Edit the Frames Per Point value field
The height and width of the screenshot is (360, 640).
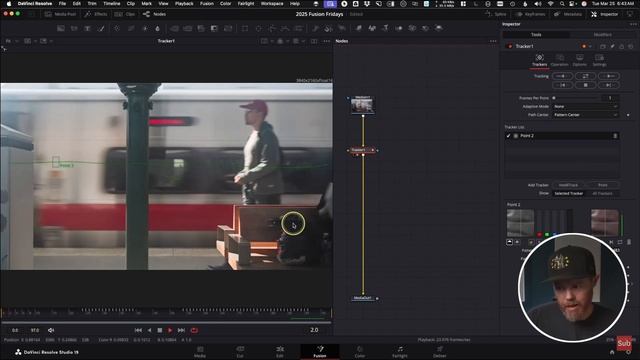coord(611,98)
